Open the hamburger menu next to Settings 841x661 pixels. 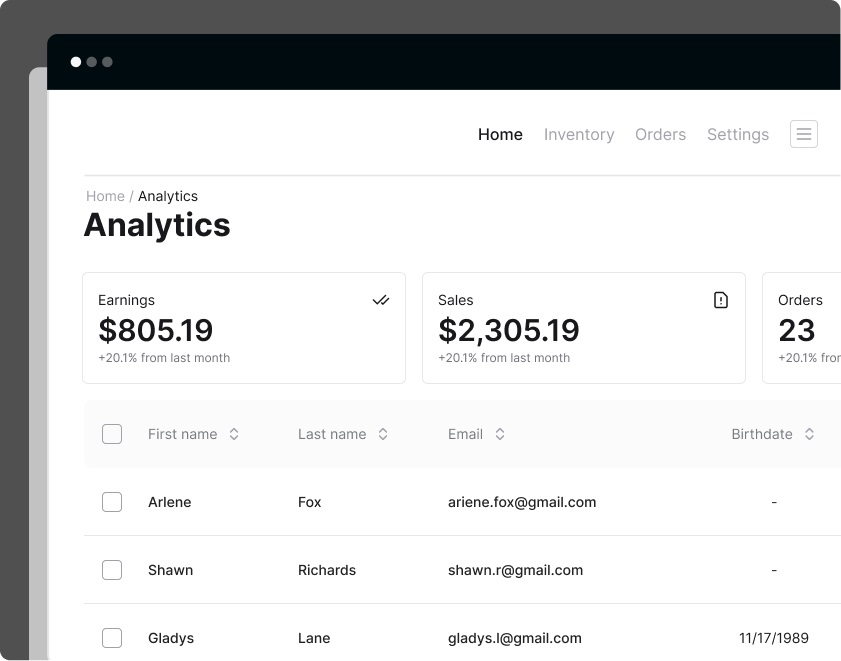(804, 133)
